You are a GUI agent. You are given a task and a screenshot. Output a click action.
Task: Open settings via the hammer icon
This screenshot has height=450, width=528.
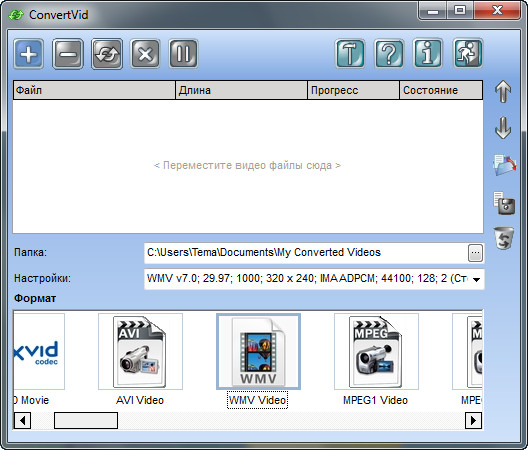tap(350, 54)
